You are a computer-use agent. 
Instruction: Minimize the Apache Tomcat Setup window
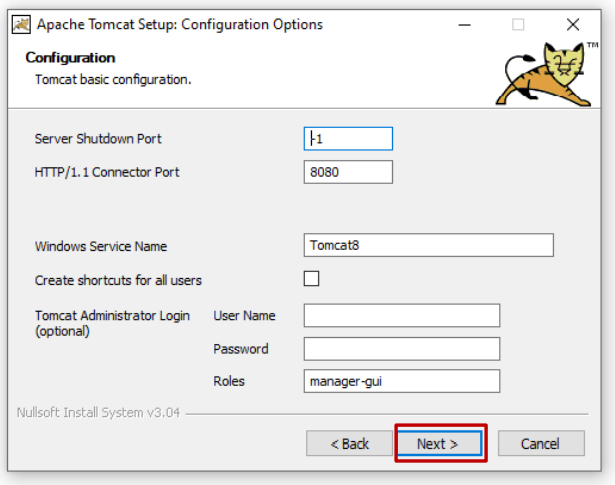pos(464,25)
